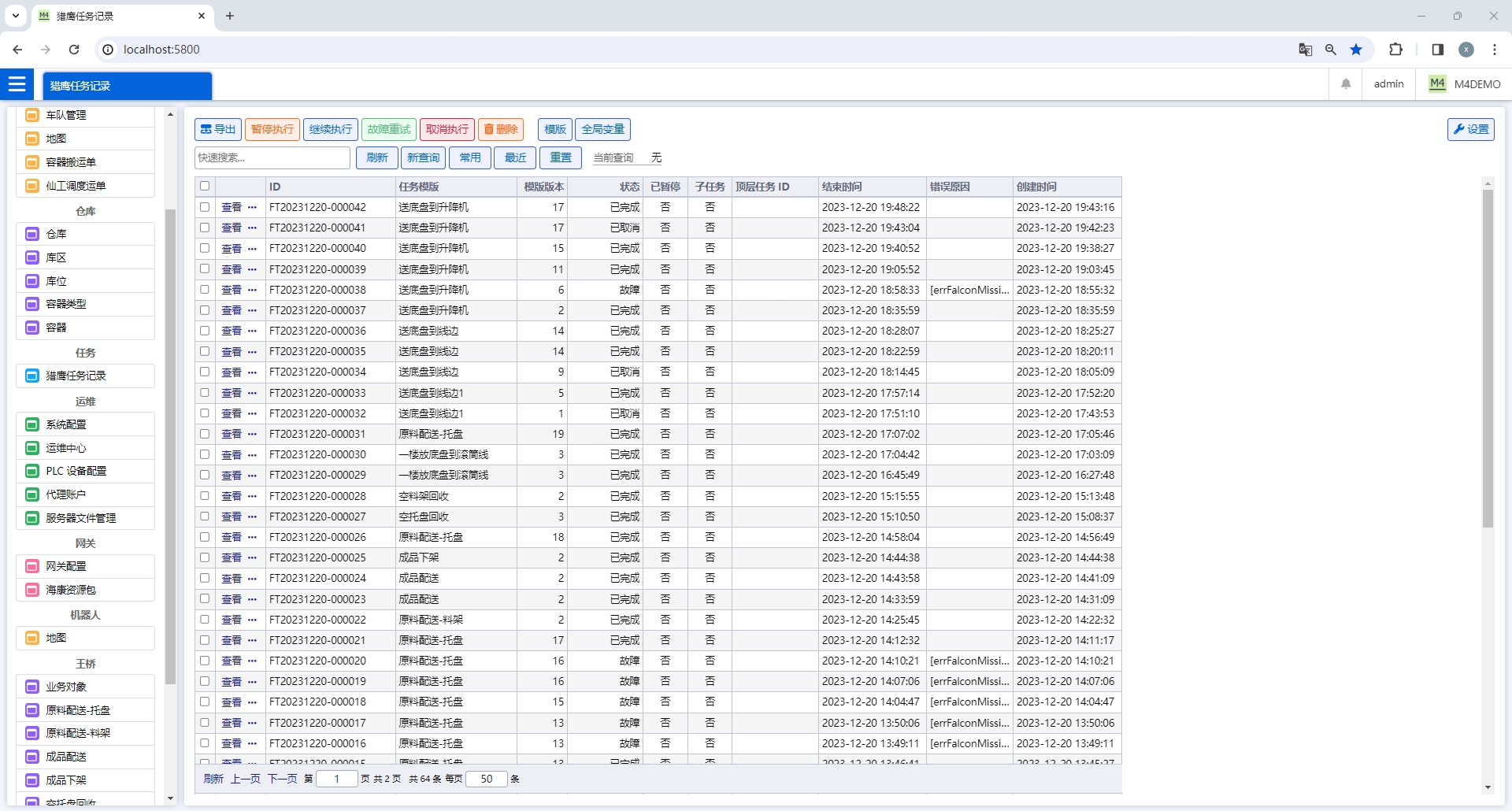Close the 猎鹰任务记录 browser tab
Viewport: 1512px width, 811px height.
click(x=202, y=16)
